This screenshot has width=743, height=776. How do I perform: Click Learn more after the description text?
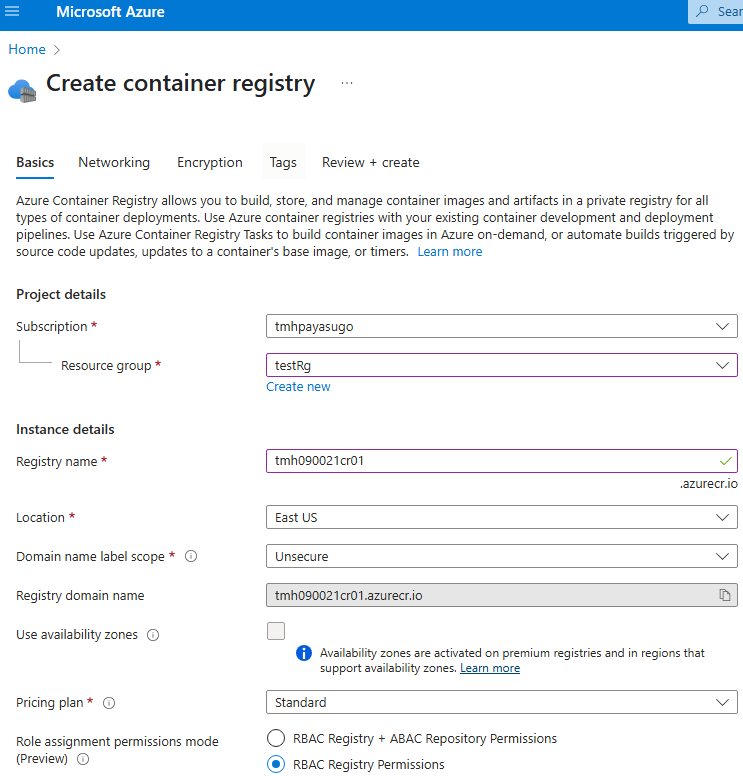tap(449, 251)
